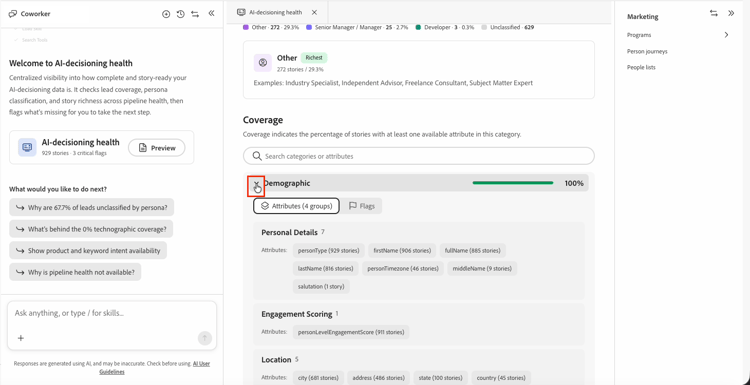
Task: Close the AI-decisioning health tab
Action: tap(314, 12)
